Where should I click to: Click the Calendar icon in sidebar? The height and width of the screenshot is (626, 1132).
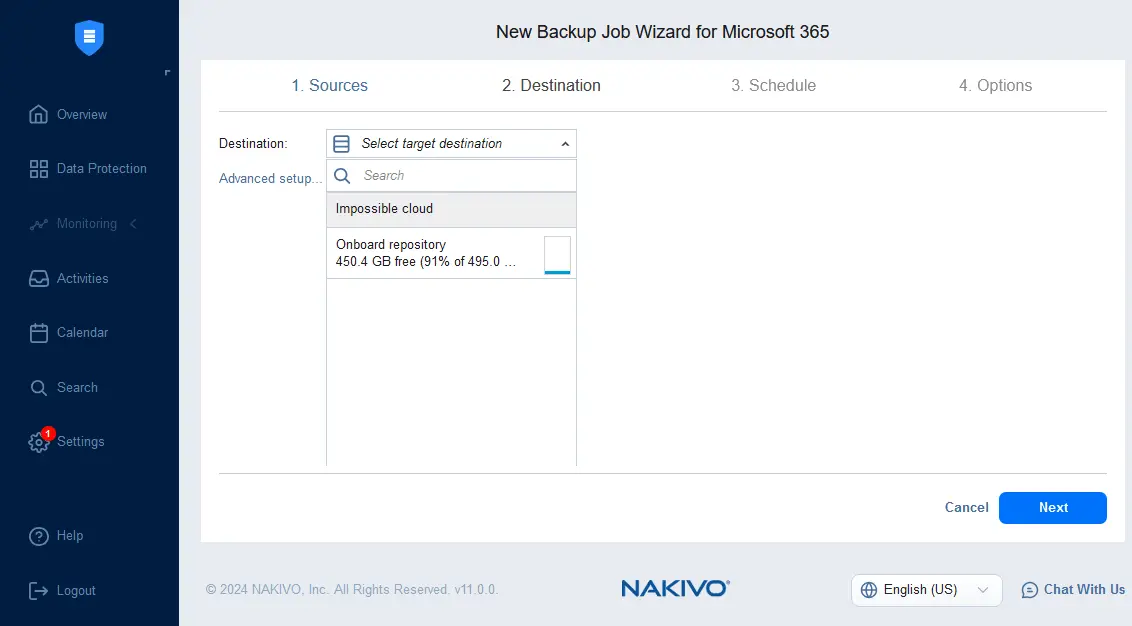click(x=38, y=333)
